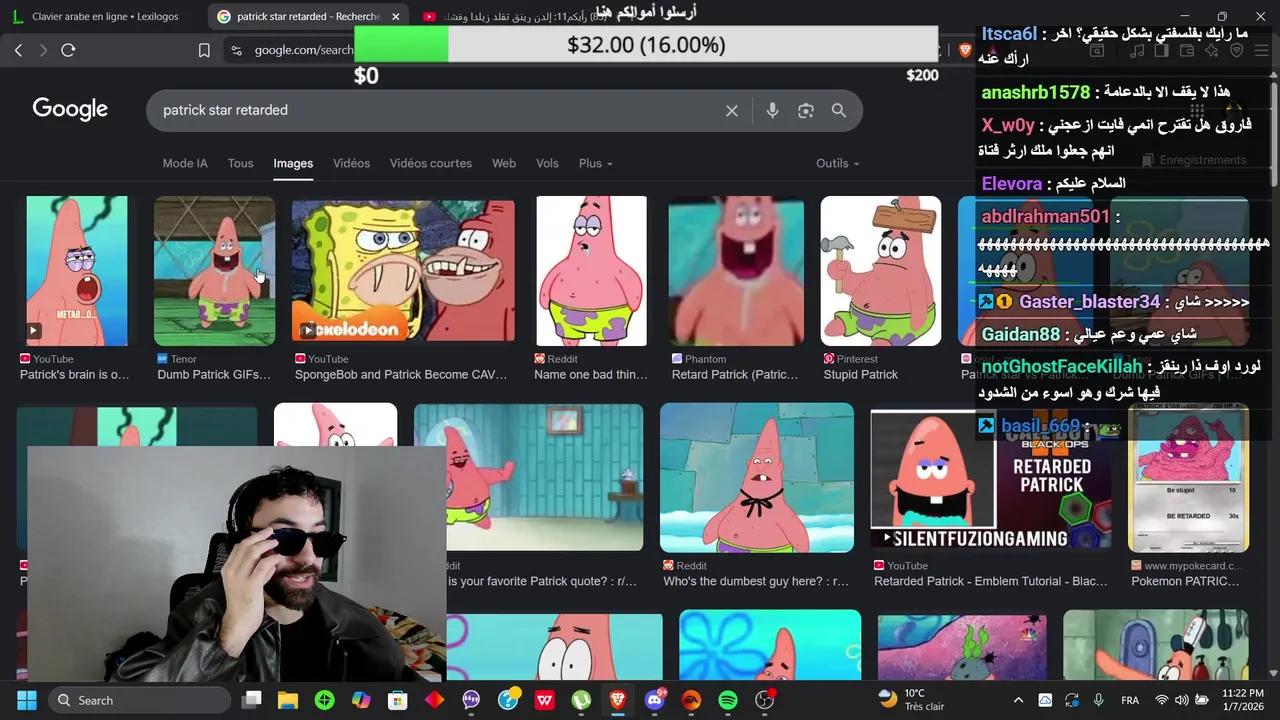The height and width of the screenshot is (720, 1280).
Task: Click the microphone icon in system tray
Action: point(1098,700)
